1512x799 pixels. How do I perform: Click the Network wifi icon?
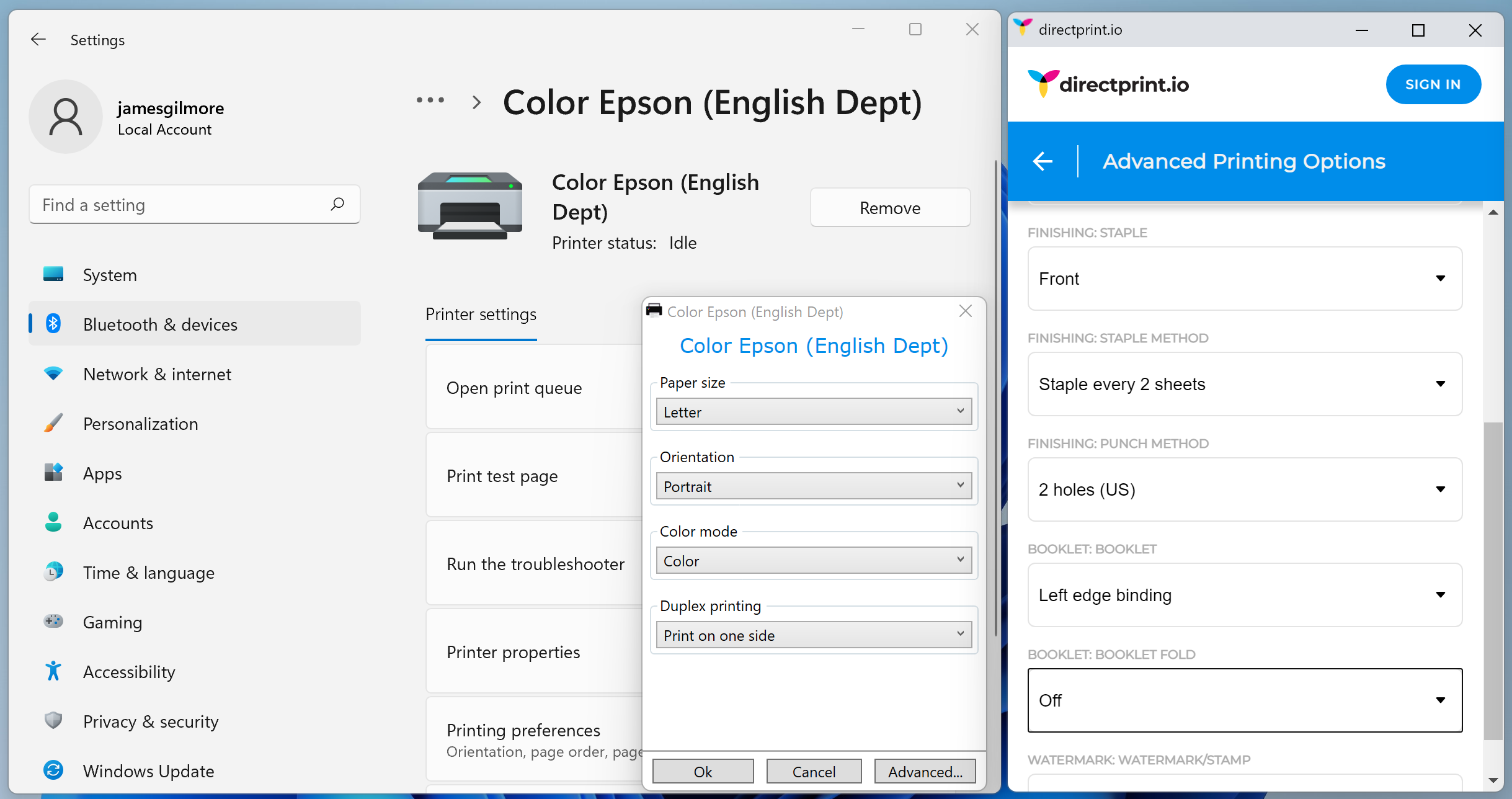(x=53, y=373)
